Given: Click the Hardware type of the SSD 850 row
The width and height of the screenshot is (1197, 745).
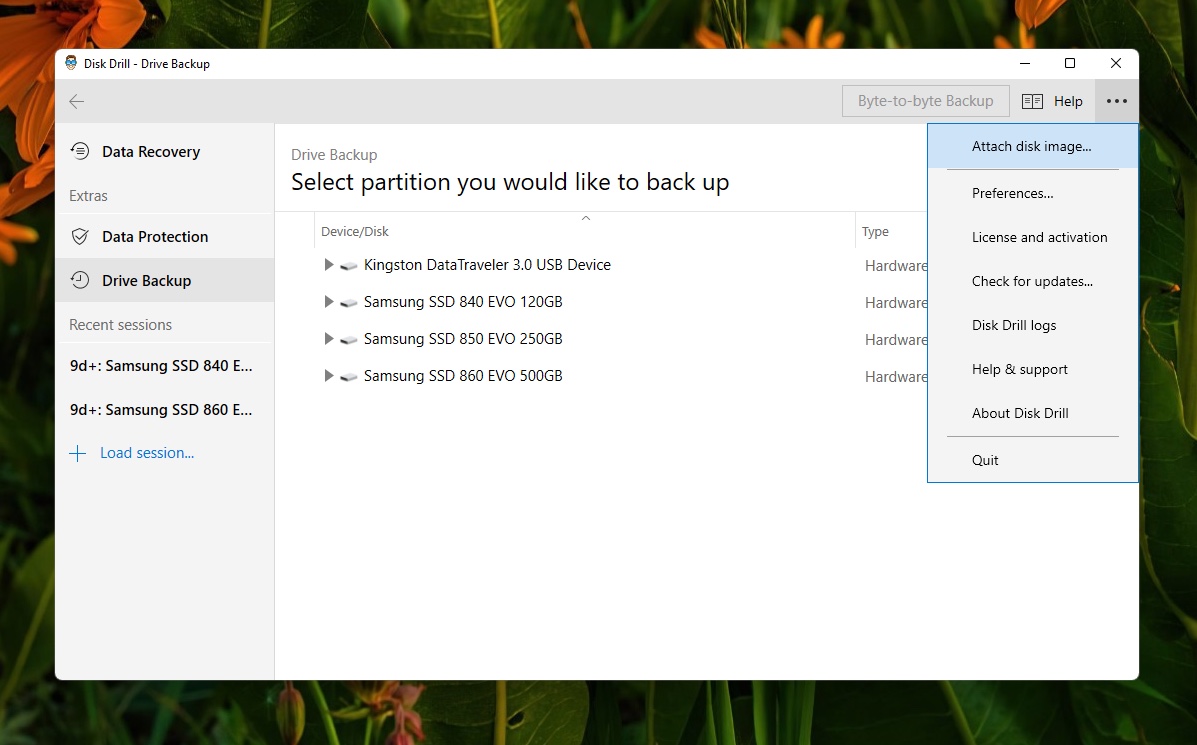Looking at the screenshot, I should (895, 340).
